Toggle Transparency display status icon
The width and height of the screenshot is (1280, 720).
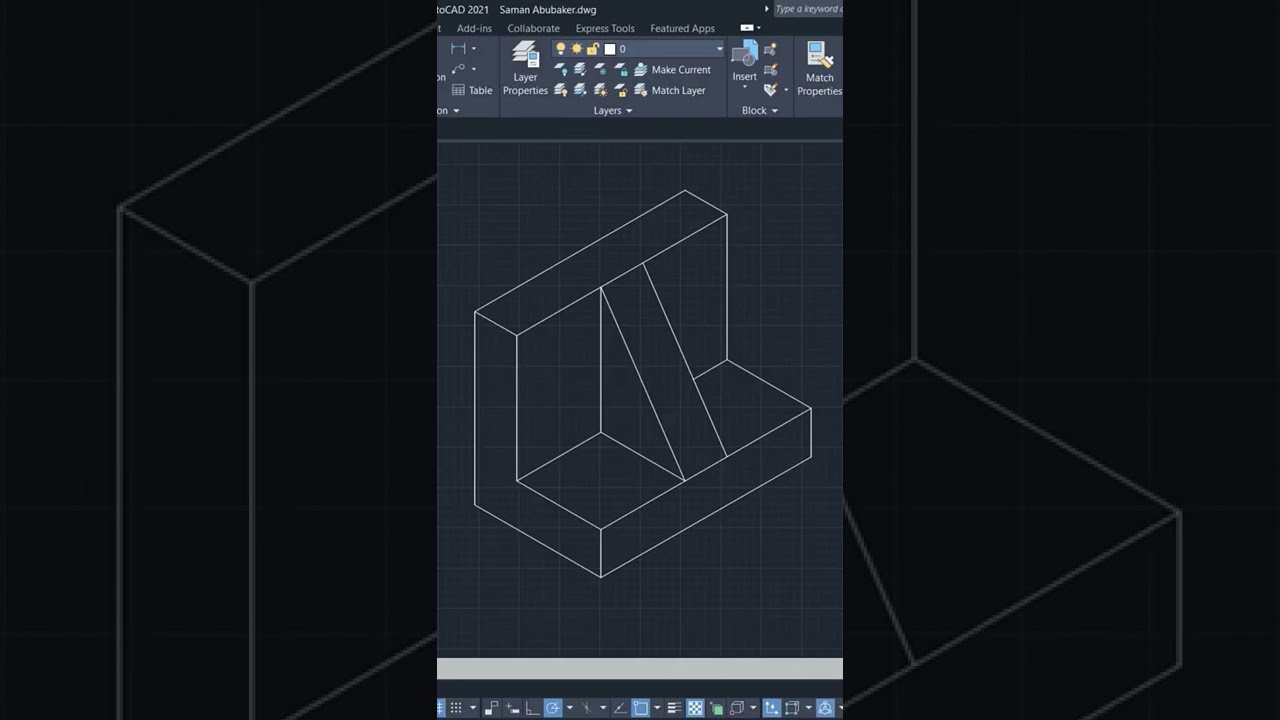click(x=695, y=708)
